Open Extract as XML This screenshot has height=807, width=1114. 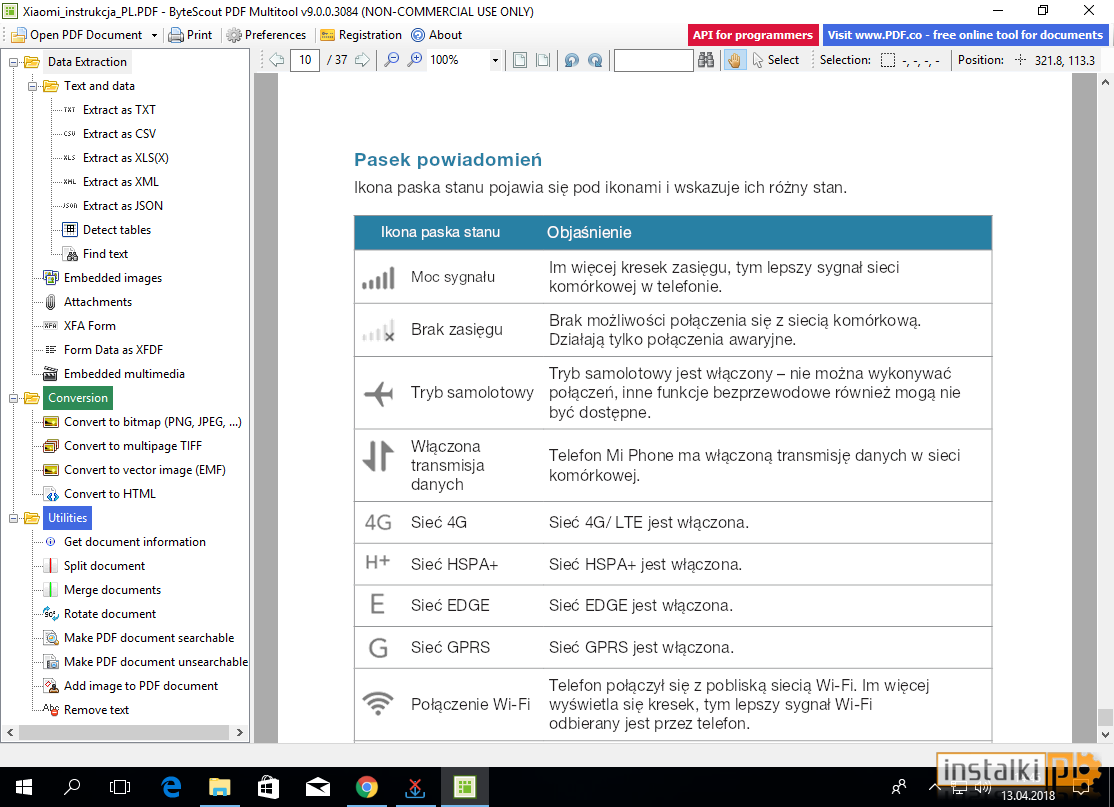120,182
